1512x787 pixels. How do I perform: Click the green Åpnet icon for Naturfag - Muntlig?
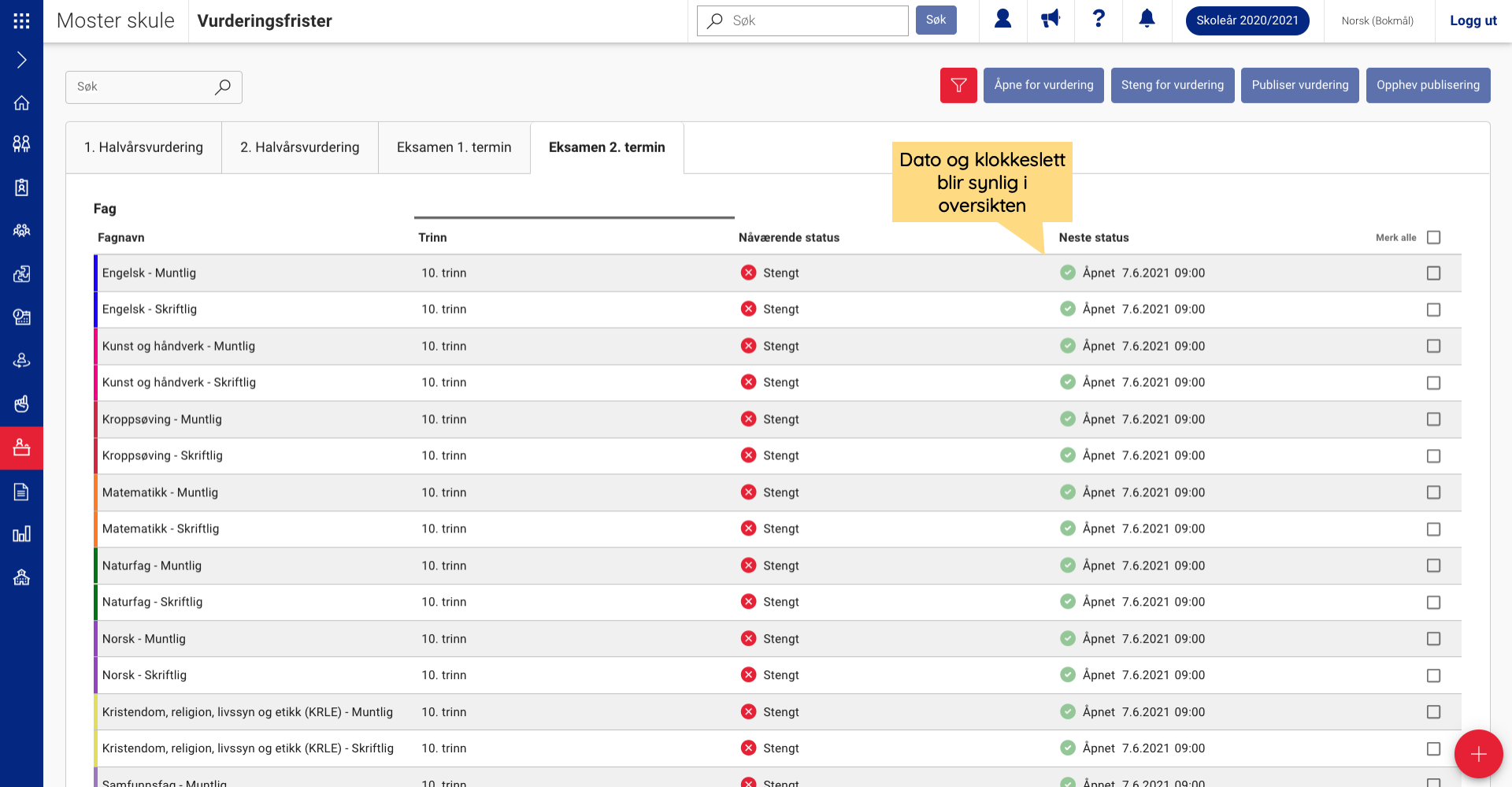(x=1068, y=565)
